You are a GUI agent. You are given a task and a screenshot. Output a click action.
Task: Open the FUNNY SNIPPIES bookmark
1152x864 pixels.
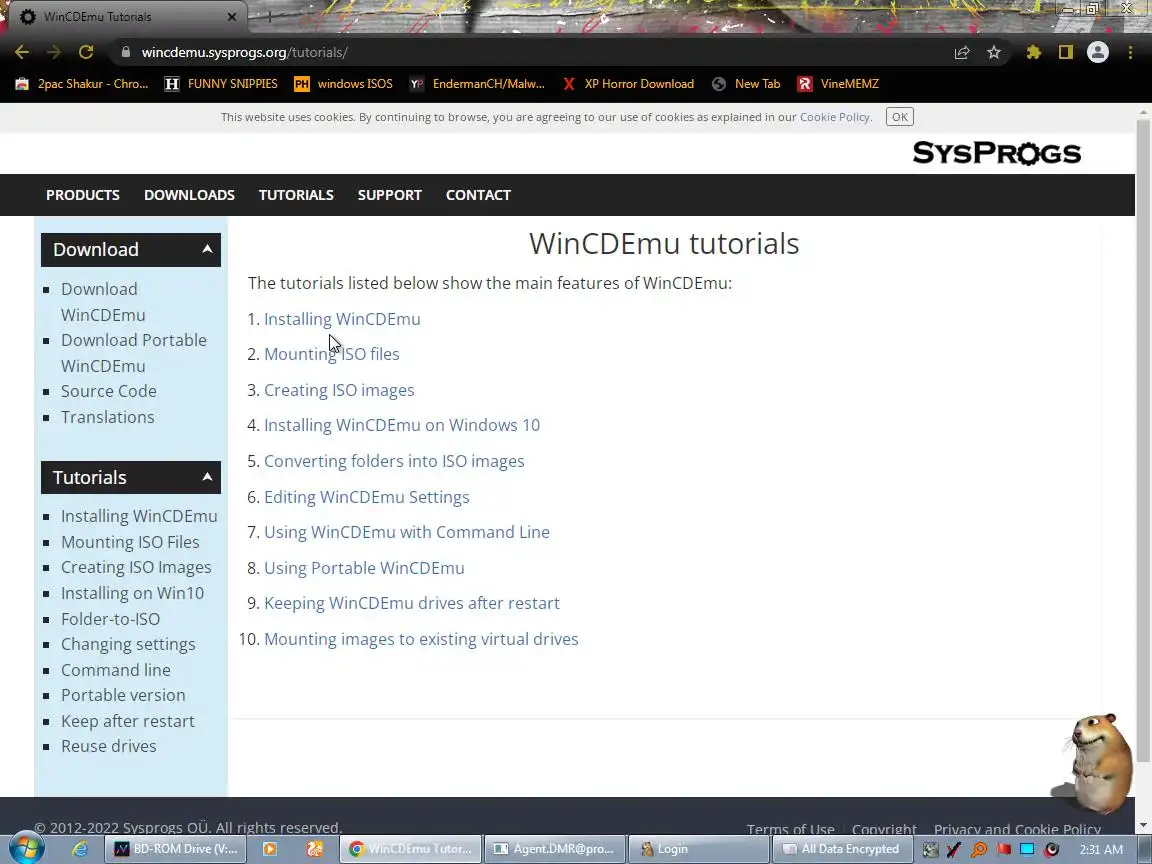221,84
